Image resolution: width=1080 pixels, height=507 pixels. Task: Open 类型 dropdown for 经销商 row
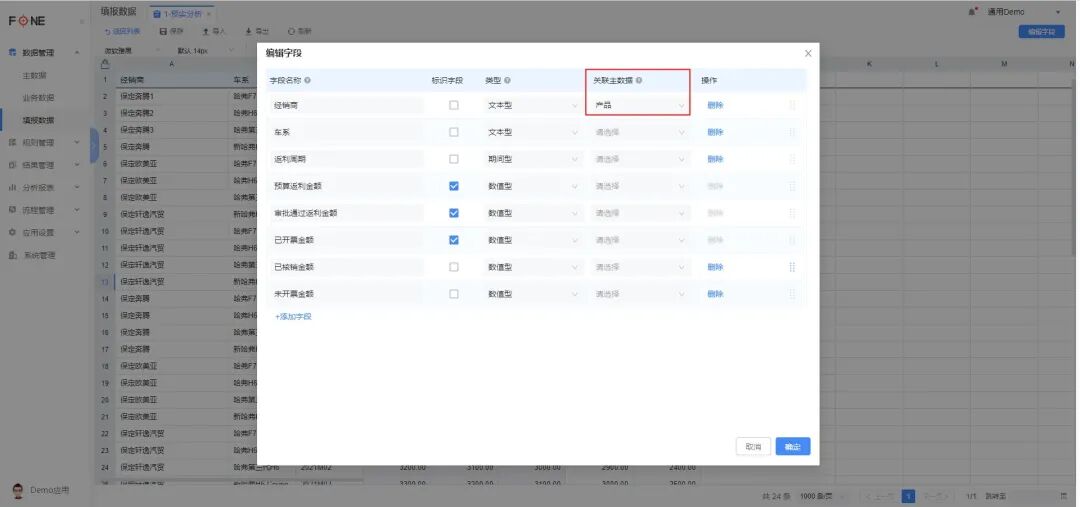pyautogui.click(x=532, y=105)
